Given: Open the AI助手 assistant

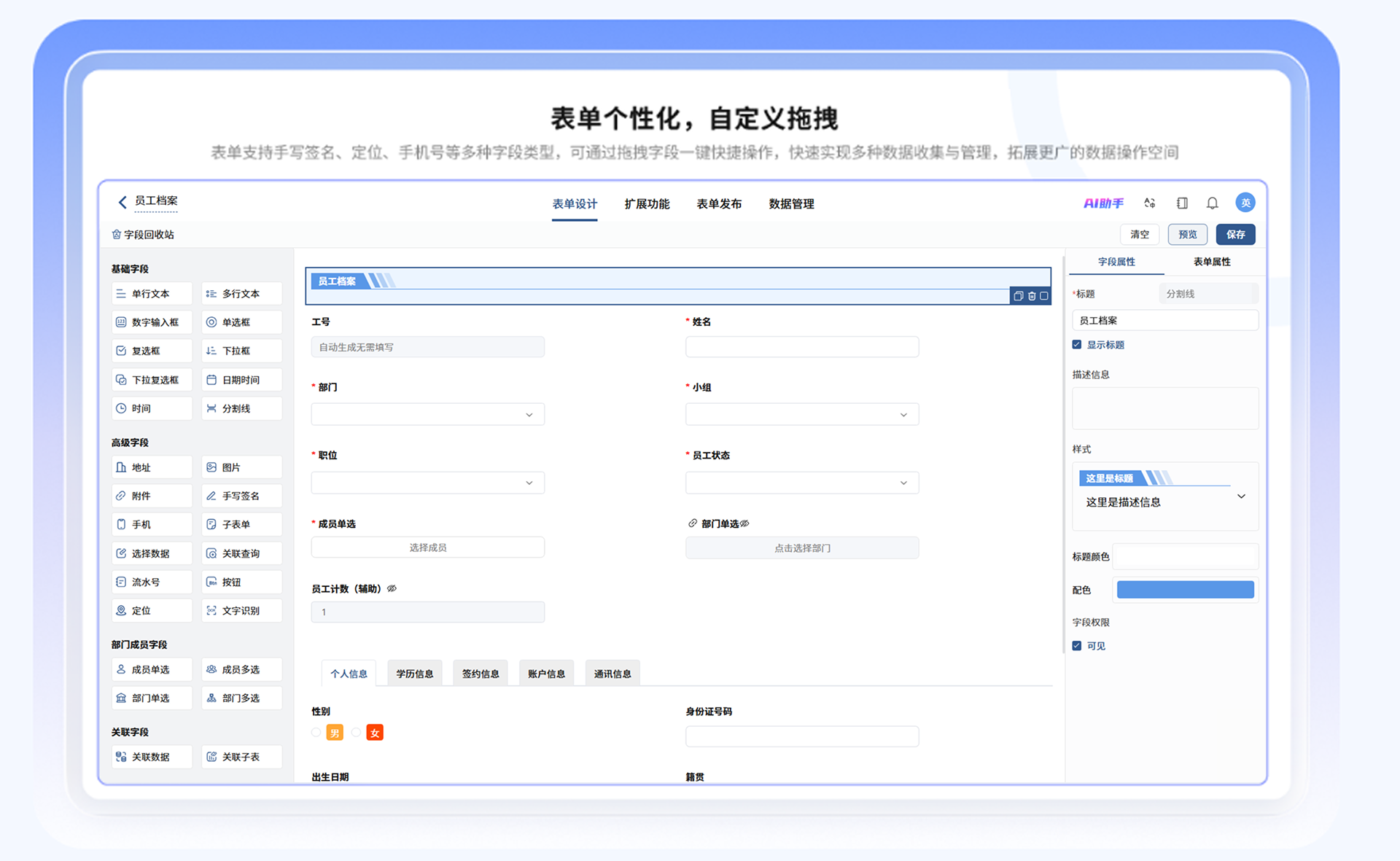Looking at the screenshot, I should [1103, 203].
